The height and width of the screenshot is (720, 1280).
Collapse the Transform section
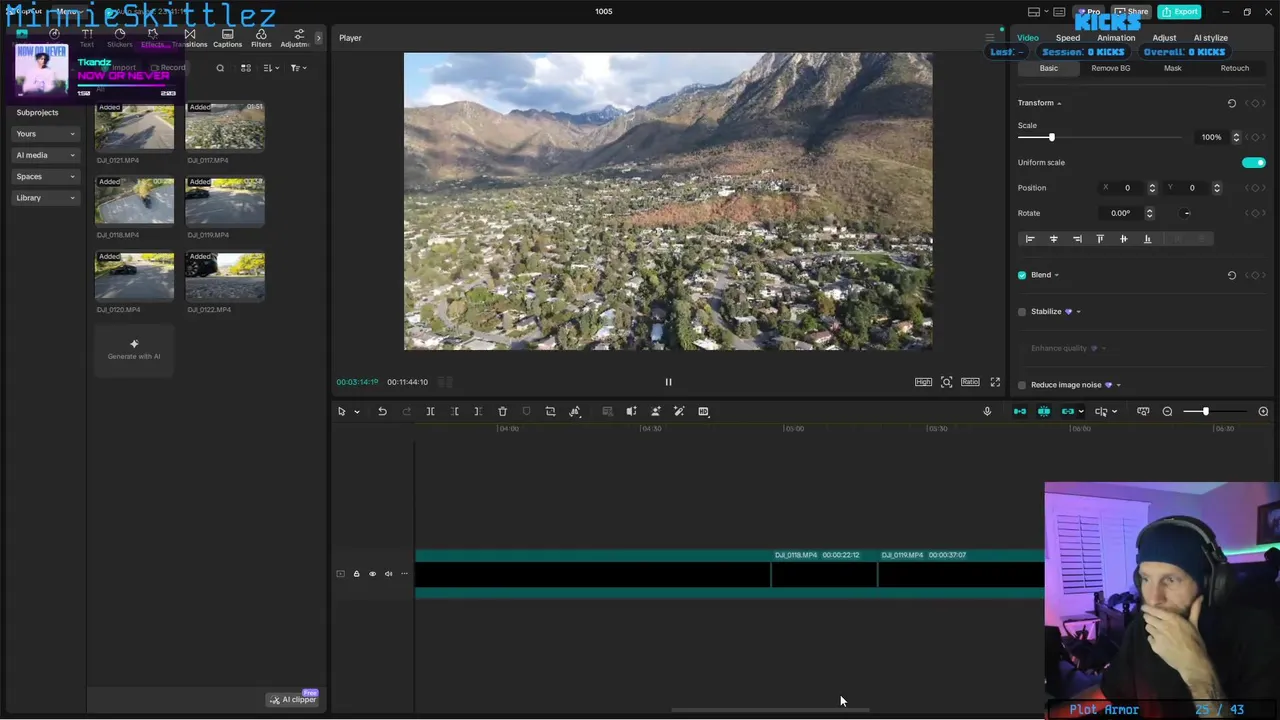(1059, 103)
